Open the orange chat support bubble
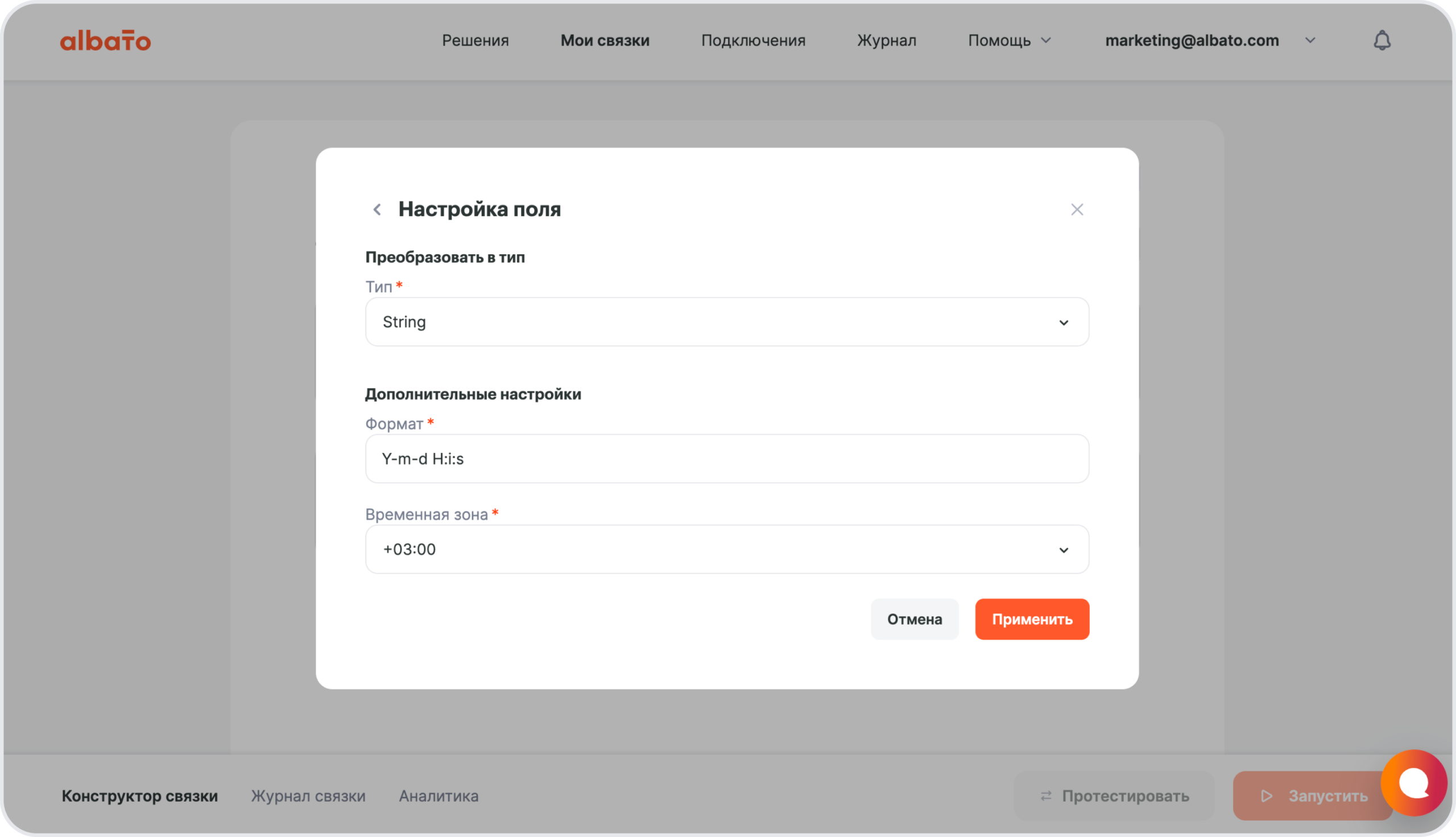Image resolution: width=1456 pixels, height=837 pixels. tap(1413, 782)
